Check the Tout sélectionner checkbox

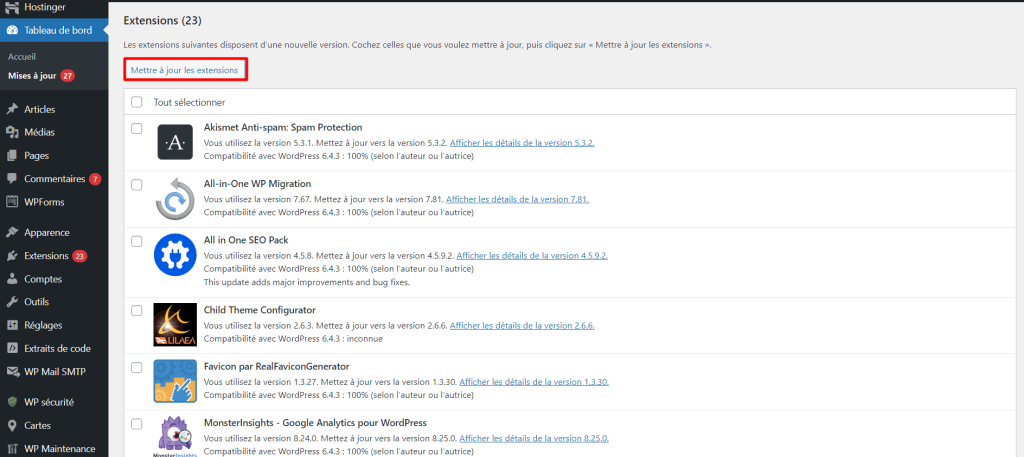pos(137,102)
